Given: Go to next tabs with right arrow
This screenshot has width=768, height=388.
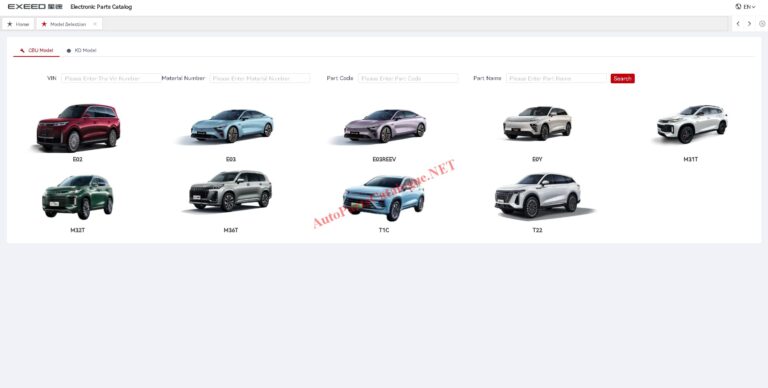Looking at the screenshot, I should [x=749, y=24].
